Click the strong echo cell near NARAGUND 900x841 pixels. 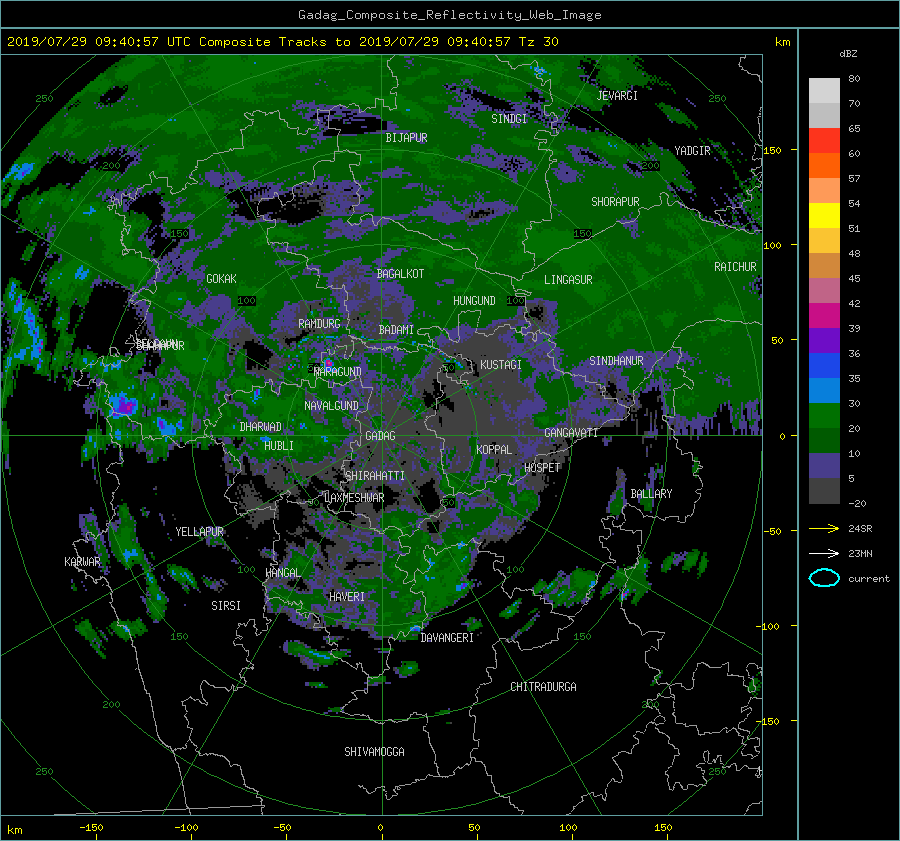[x=328, y=363]
